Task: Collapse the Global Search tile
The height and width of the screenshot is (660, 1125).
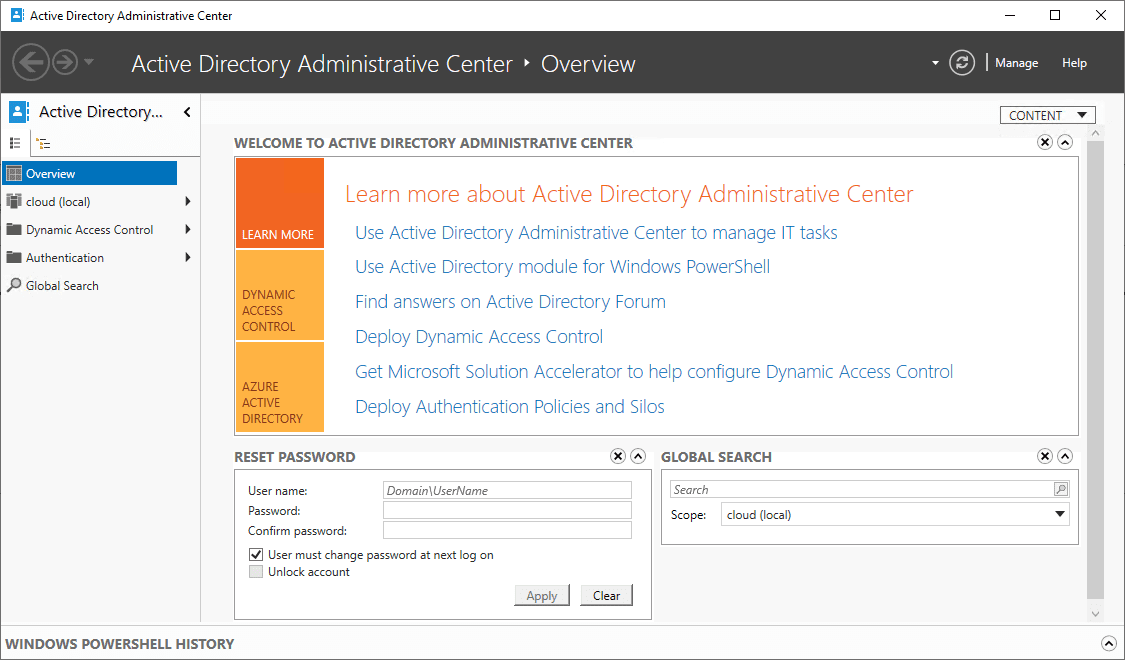Action: click(1065, 457)
